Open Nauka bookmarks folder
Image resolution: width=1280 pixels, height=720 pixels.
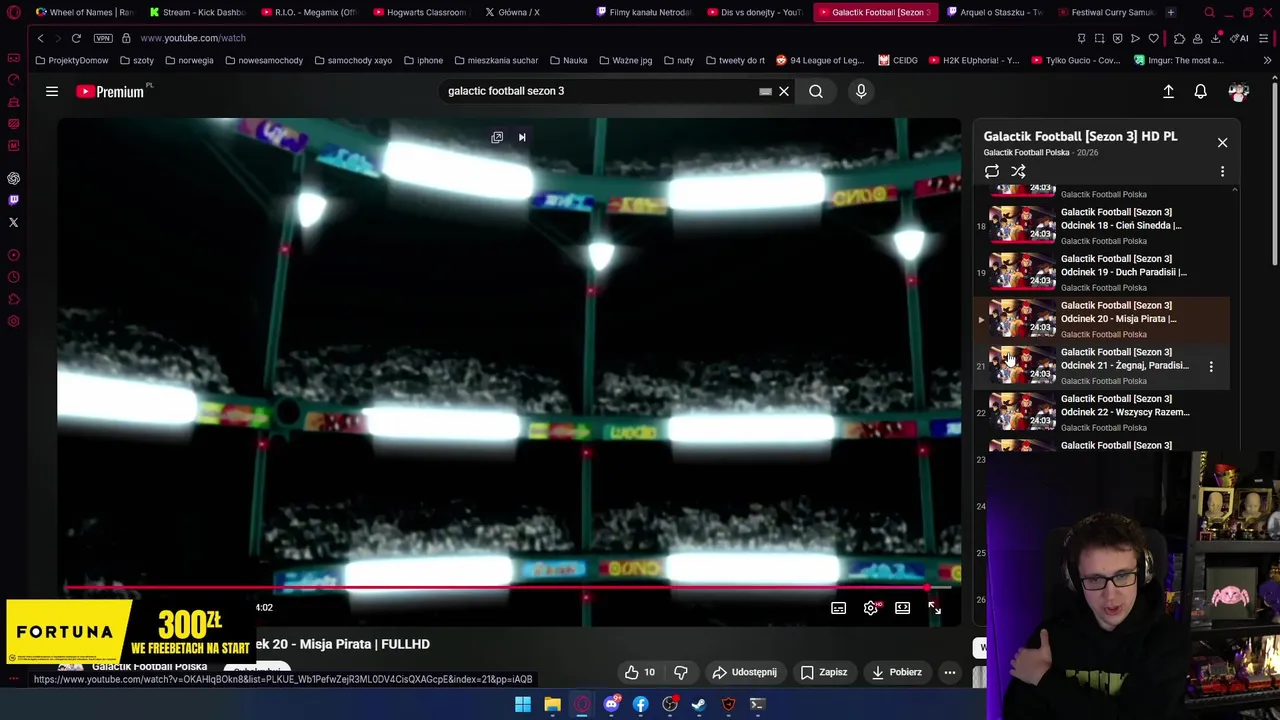pyautogui.click(x=568, y=60)
